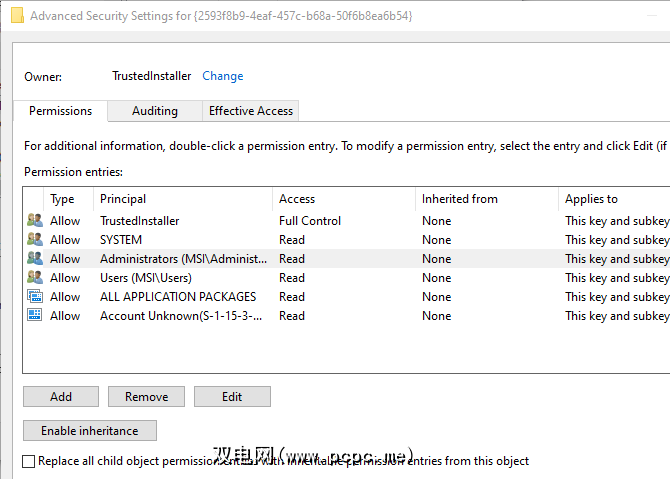Click the Users entry group icon
This screenshot has width=670, height=479.
(x=35, y=278)
